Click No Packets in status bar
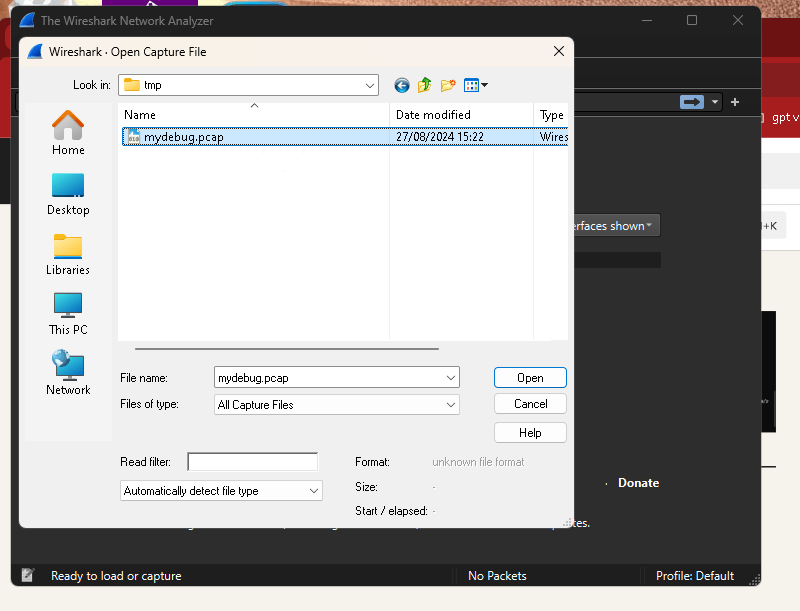 point(497,576)
